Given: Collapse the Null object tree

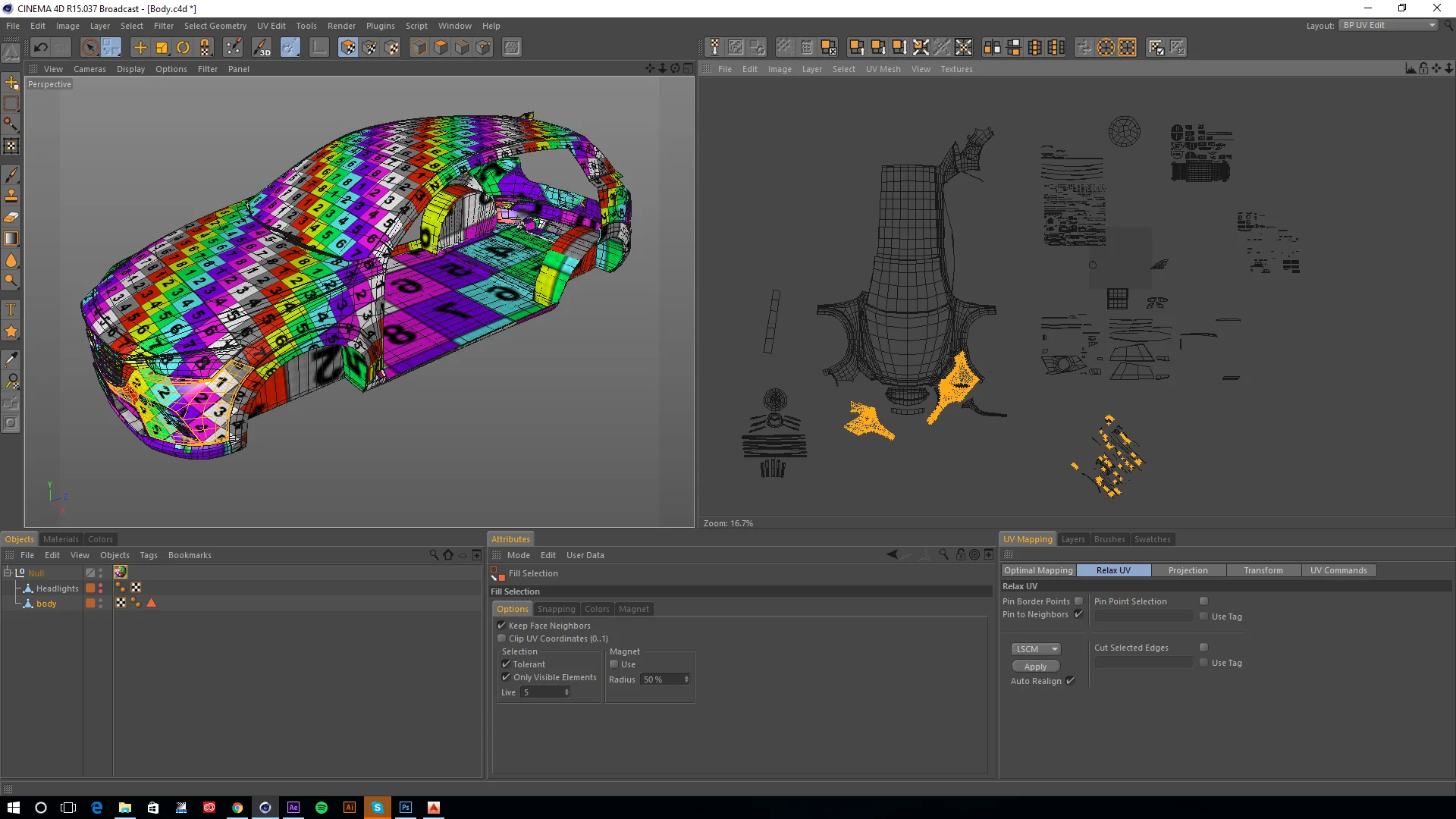Looking at the screenshot, I should pyautogui.click(x=8, y=573).
